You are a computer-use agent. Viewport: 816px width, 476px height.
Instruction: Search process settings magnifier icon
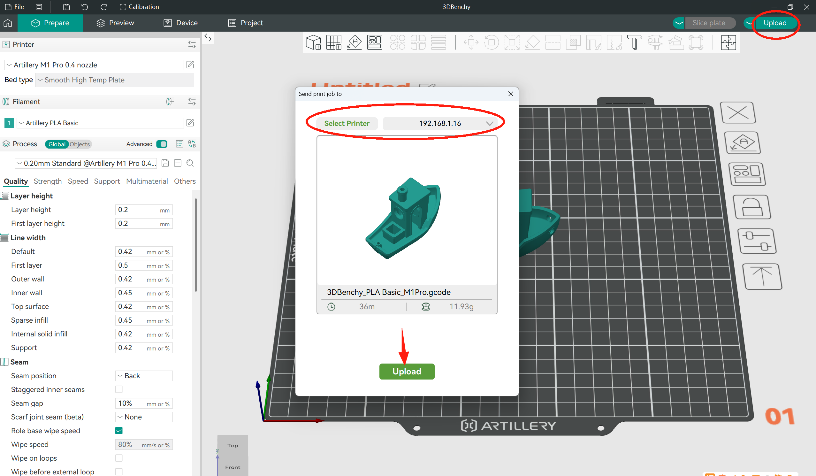coord(190,163)
